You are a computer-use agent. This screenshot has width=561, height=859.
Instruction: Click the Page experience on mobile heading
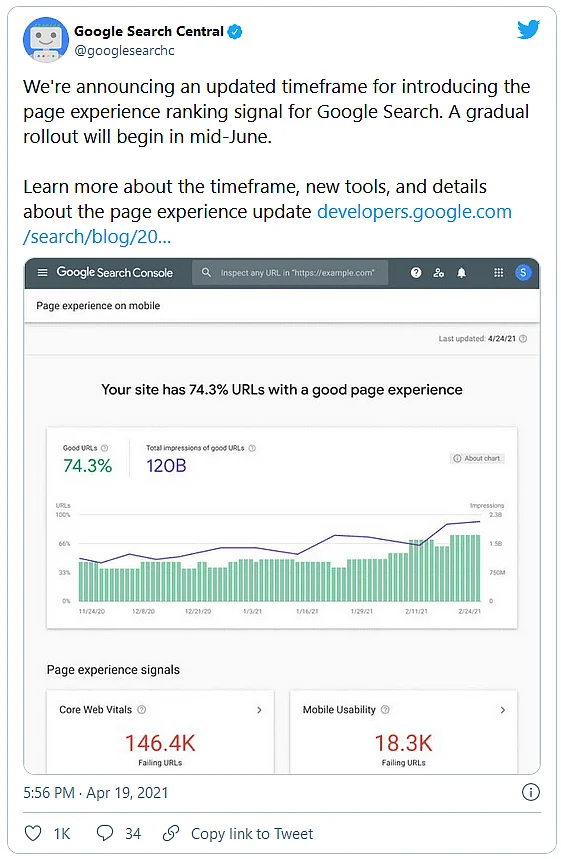[x=98, y=306]
